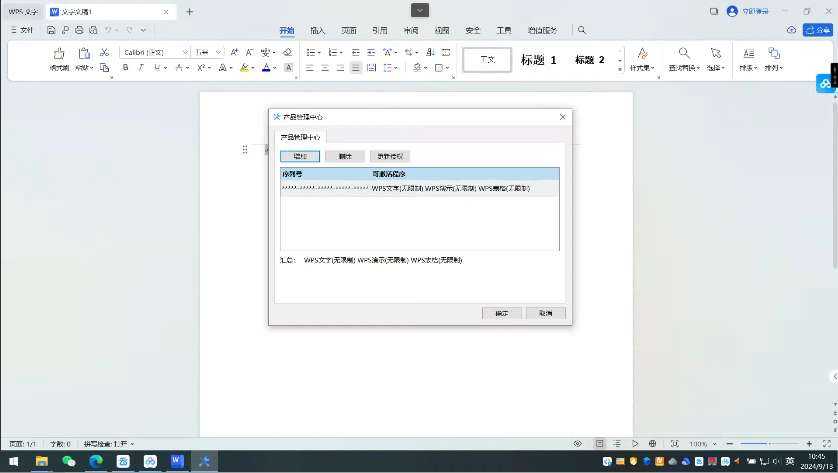Click the second (Delete) button in product dialog
This screenshot has width=838, height=473.
345,156
